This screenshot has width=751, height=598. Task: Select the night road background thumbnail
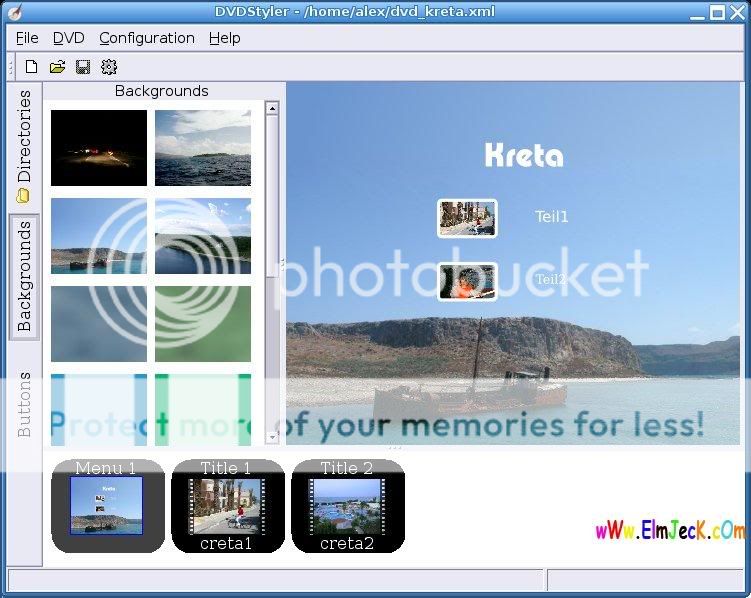point(99,148)
